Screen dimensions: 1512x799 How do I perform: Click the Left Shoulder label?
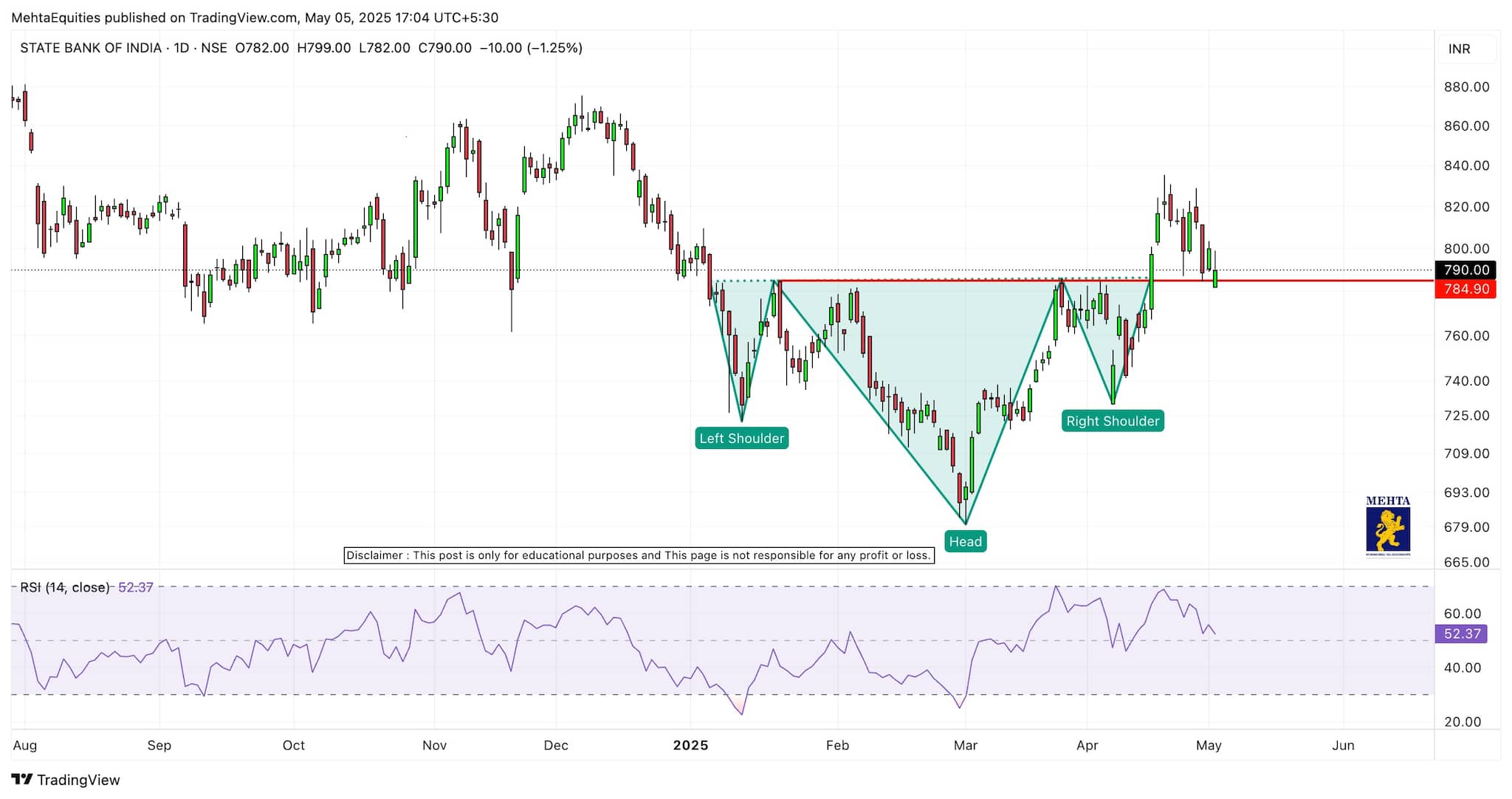(741, 438)
